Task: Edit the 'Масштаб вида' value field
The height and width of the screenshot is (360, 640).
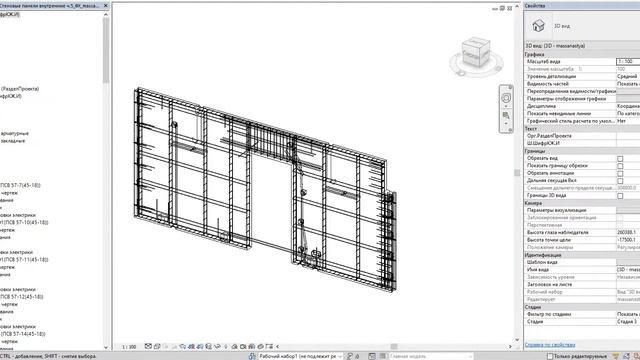Action: point(628,61)
